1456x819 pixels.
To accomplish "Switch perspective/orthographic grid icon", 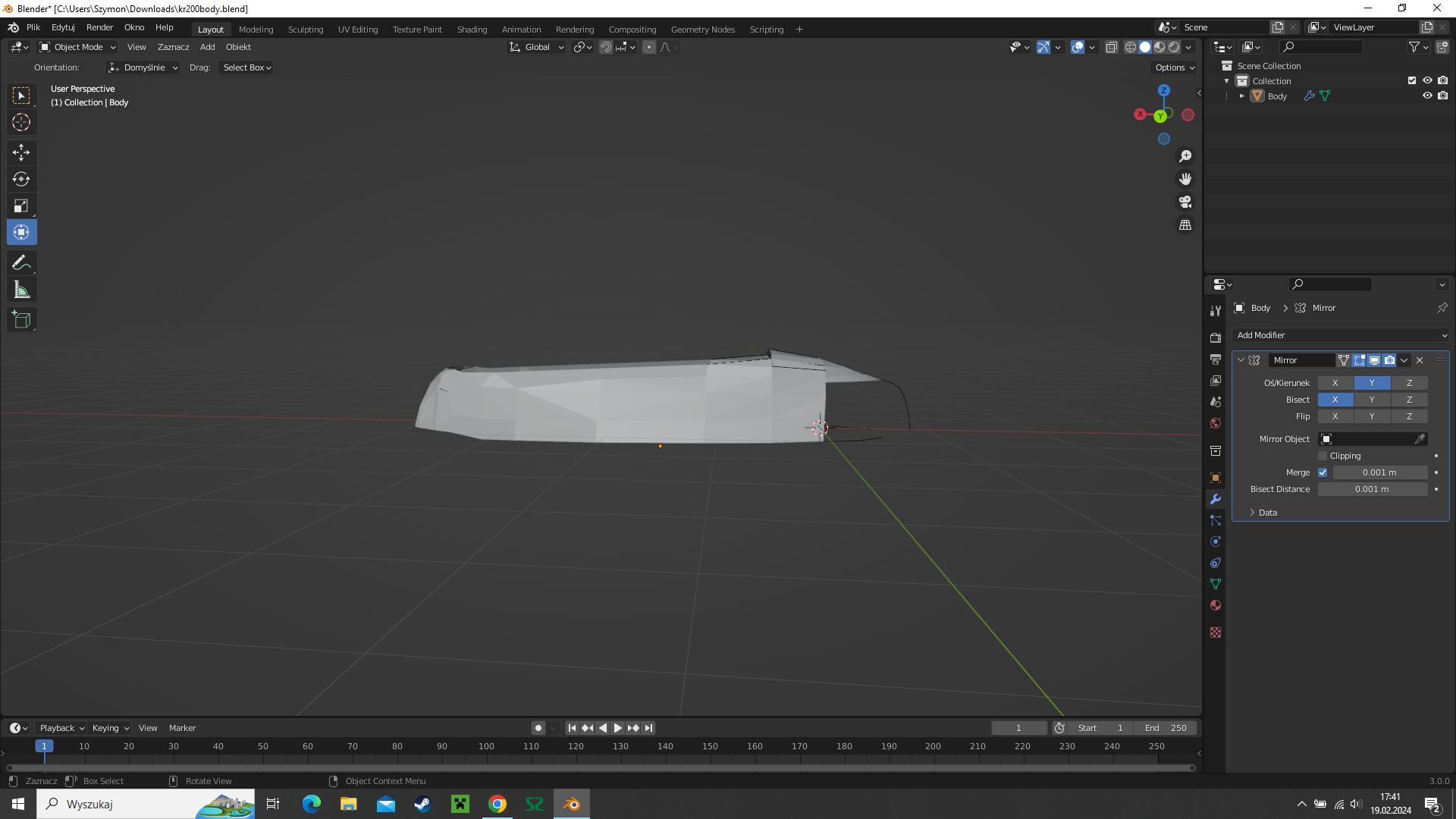I will coord(1185,225).
